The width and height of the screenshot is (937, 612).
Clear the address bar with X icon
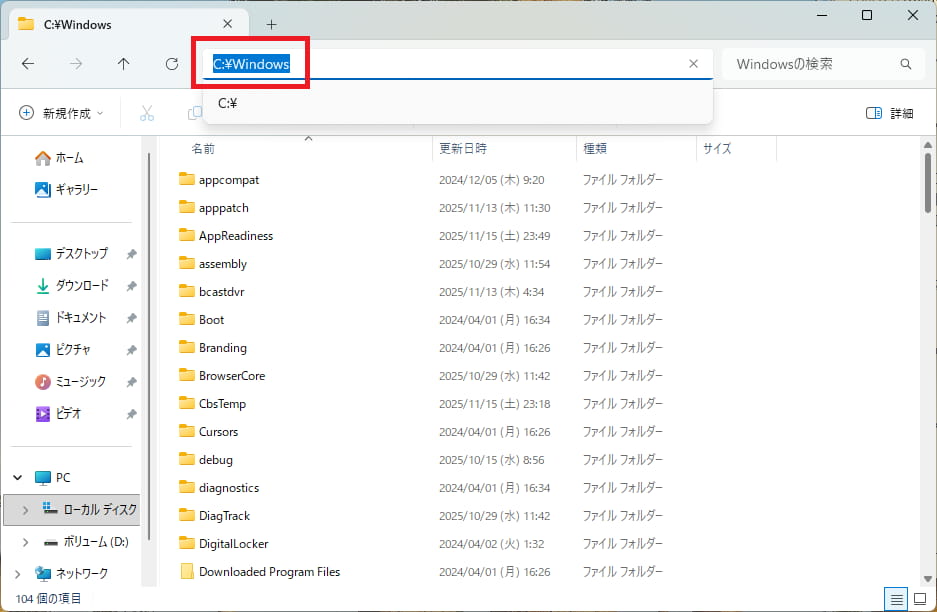point(694,64)
